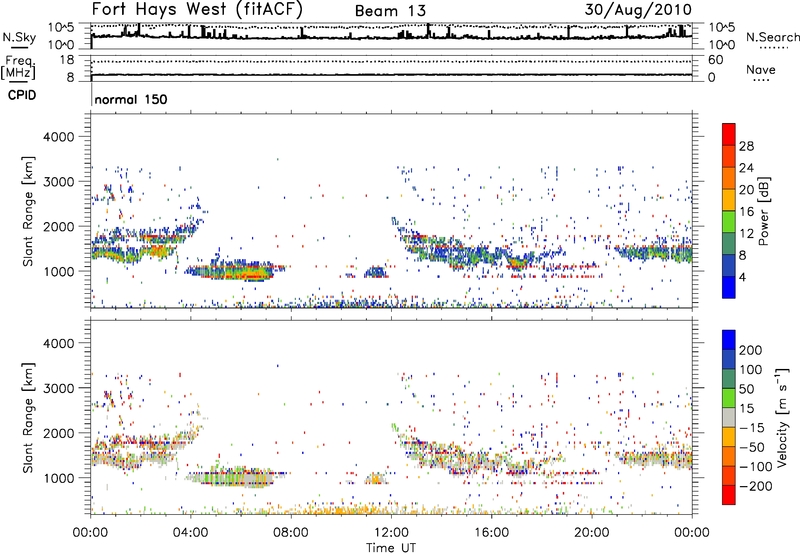The width and height of the screenshot is (800, 554).
Task: Click the 'N.Sky' legend label
Action: 19,37
